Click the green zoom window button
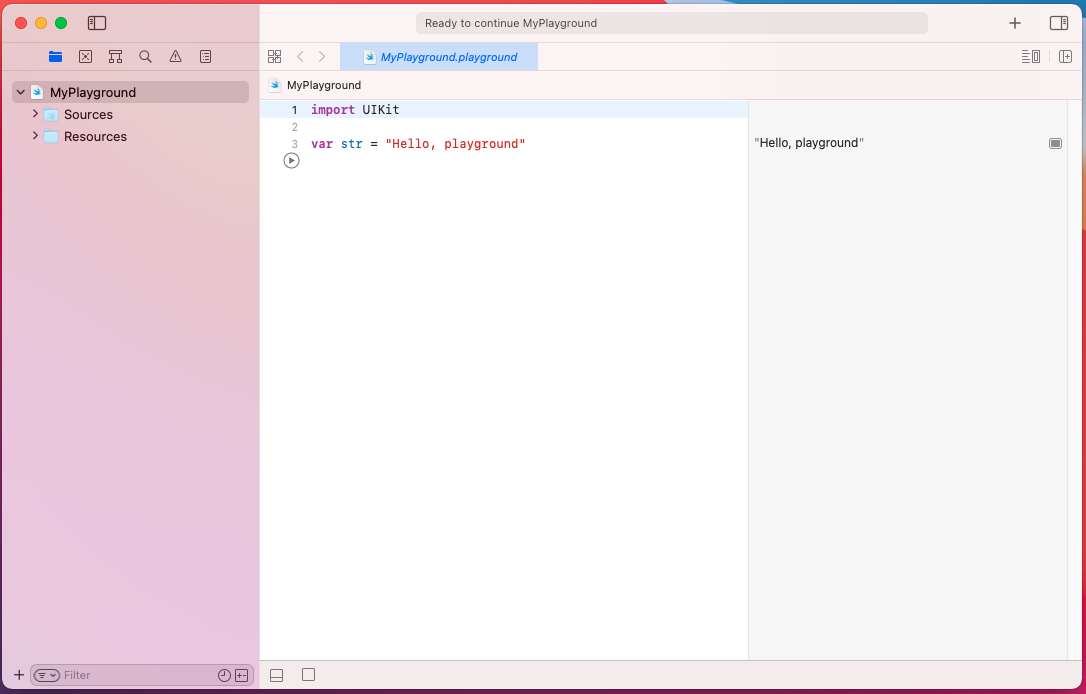The width and height of the screenshot is (1086, 694). pyautogui.click(x=61, y=23)
